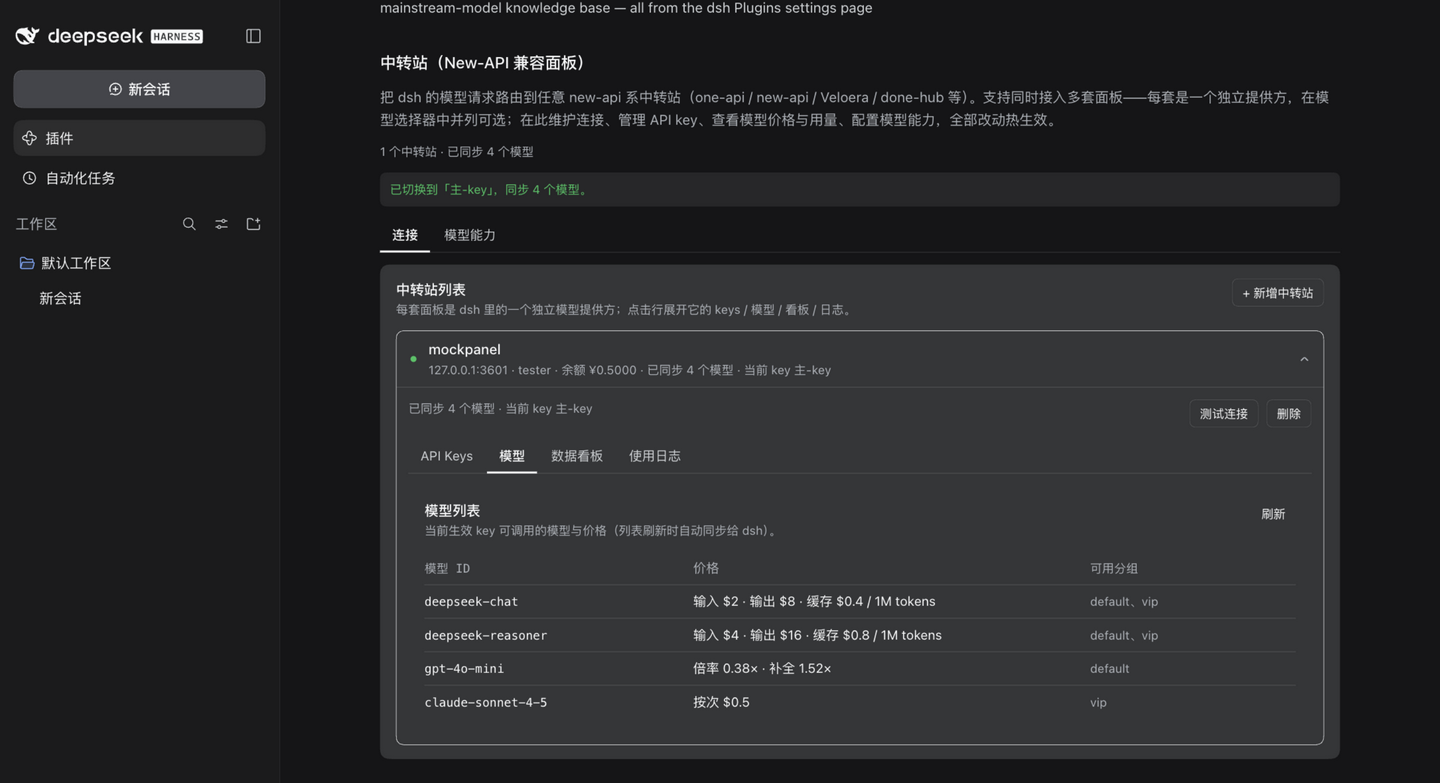The height and width of the screenshot is (783, 1440).
Task: Select the 模型 tab
Action: pos(512,456)
